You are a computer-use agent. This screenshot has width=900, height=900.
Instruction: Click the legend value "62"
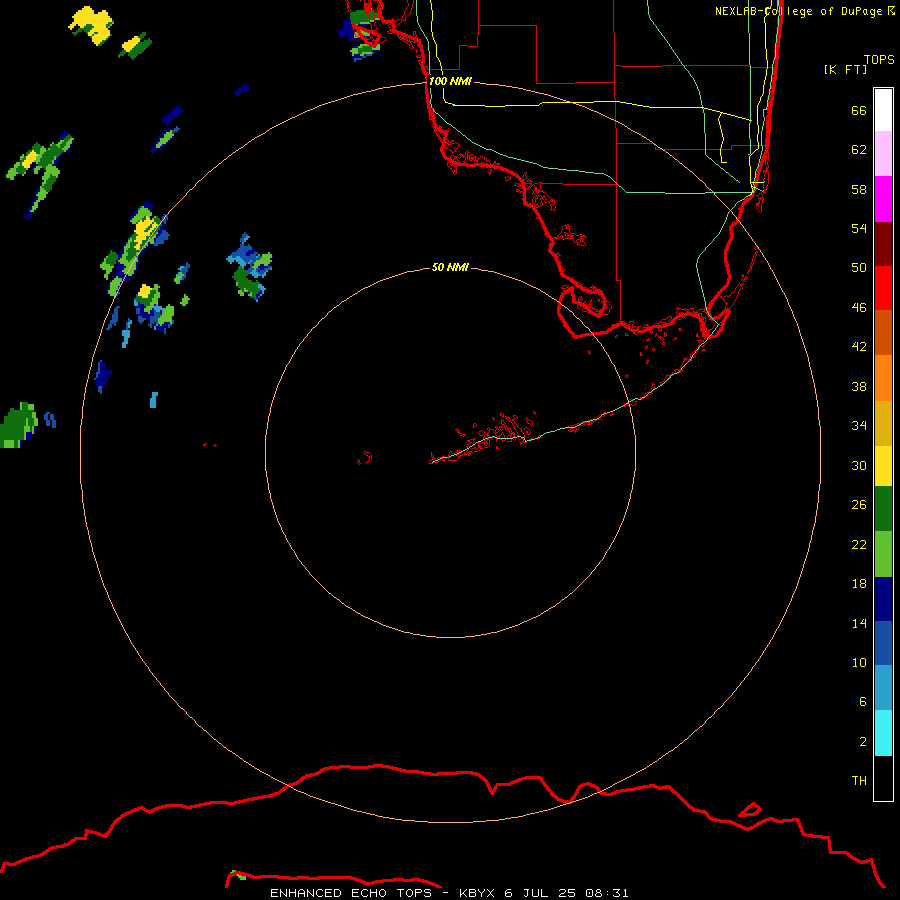coord(859,150)
